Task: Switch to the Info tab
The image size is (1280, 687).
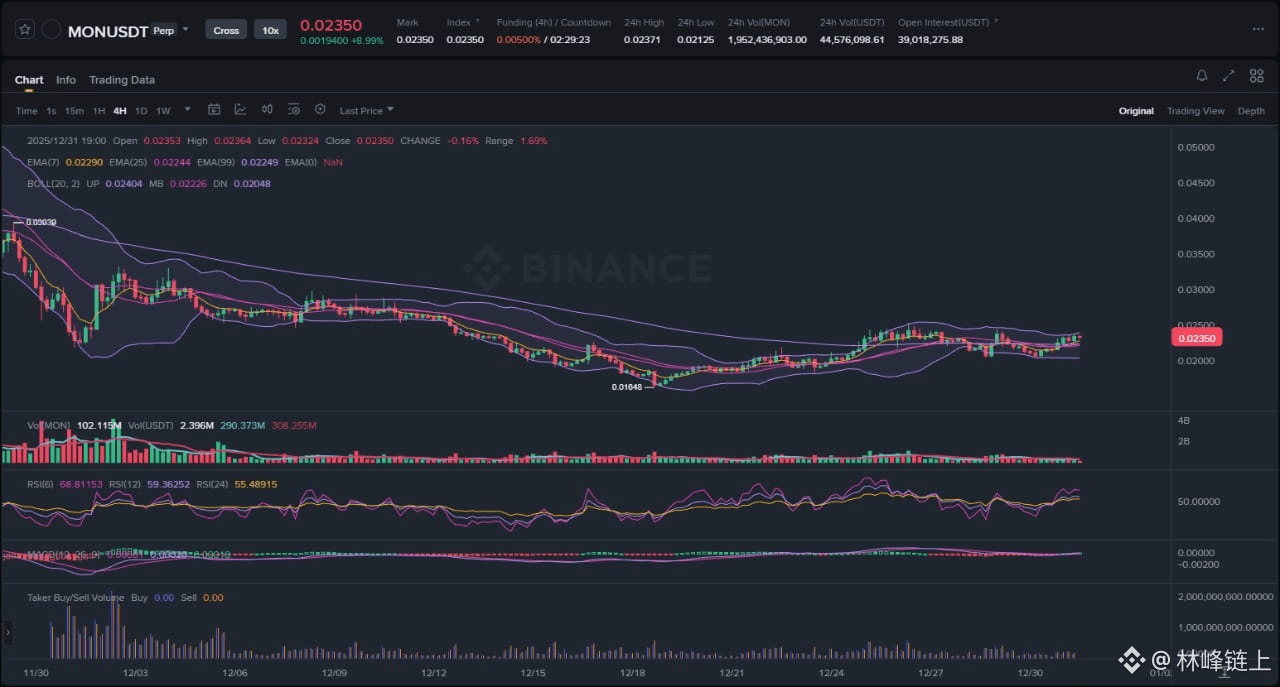Action: (x=66, y=80)
